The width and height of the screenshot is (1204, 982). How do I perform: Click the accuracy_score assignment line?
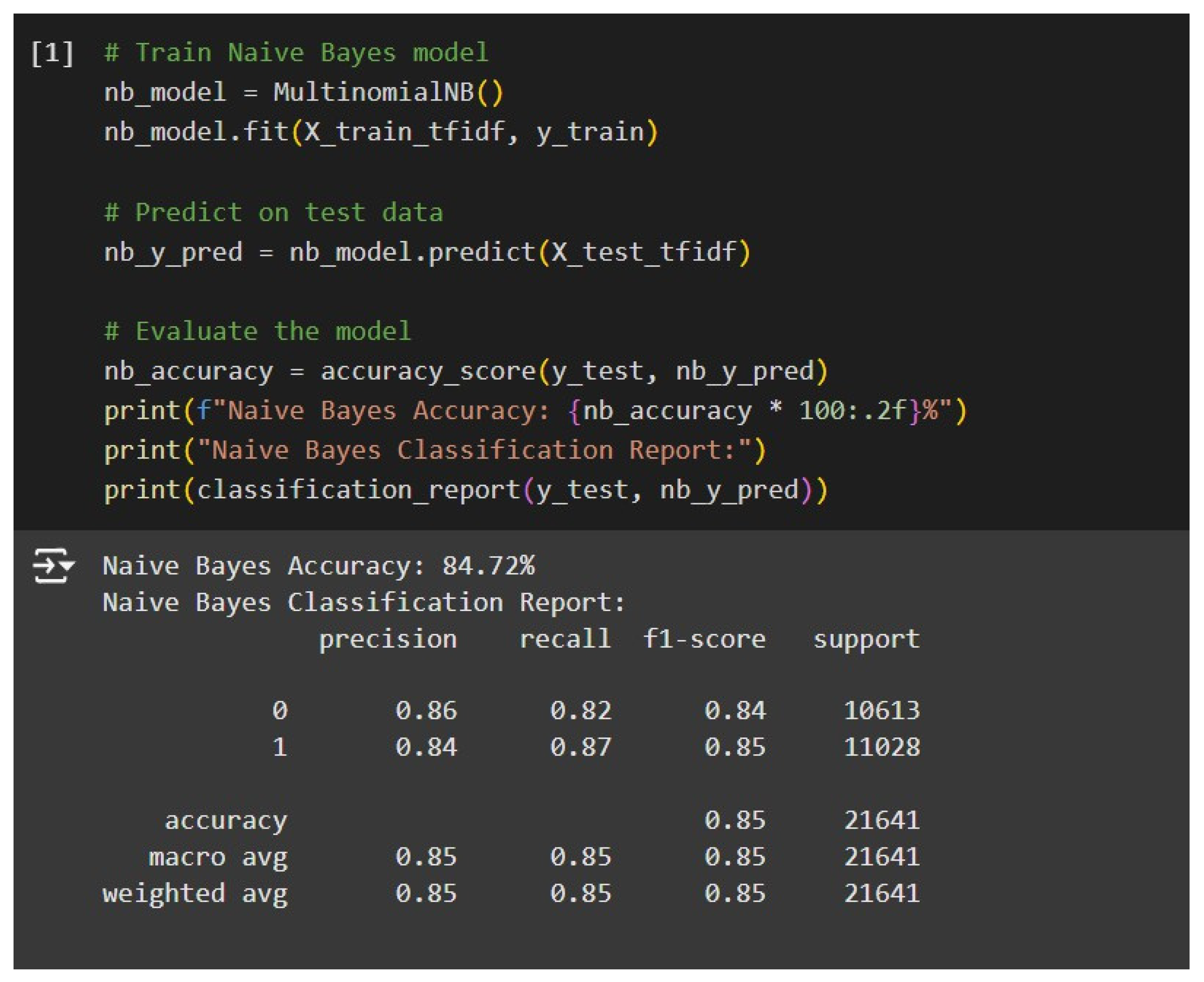[x=466, y=371]
